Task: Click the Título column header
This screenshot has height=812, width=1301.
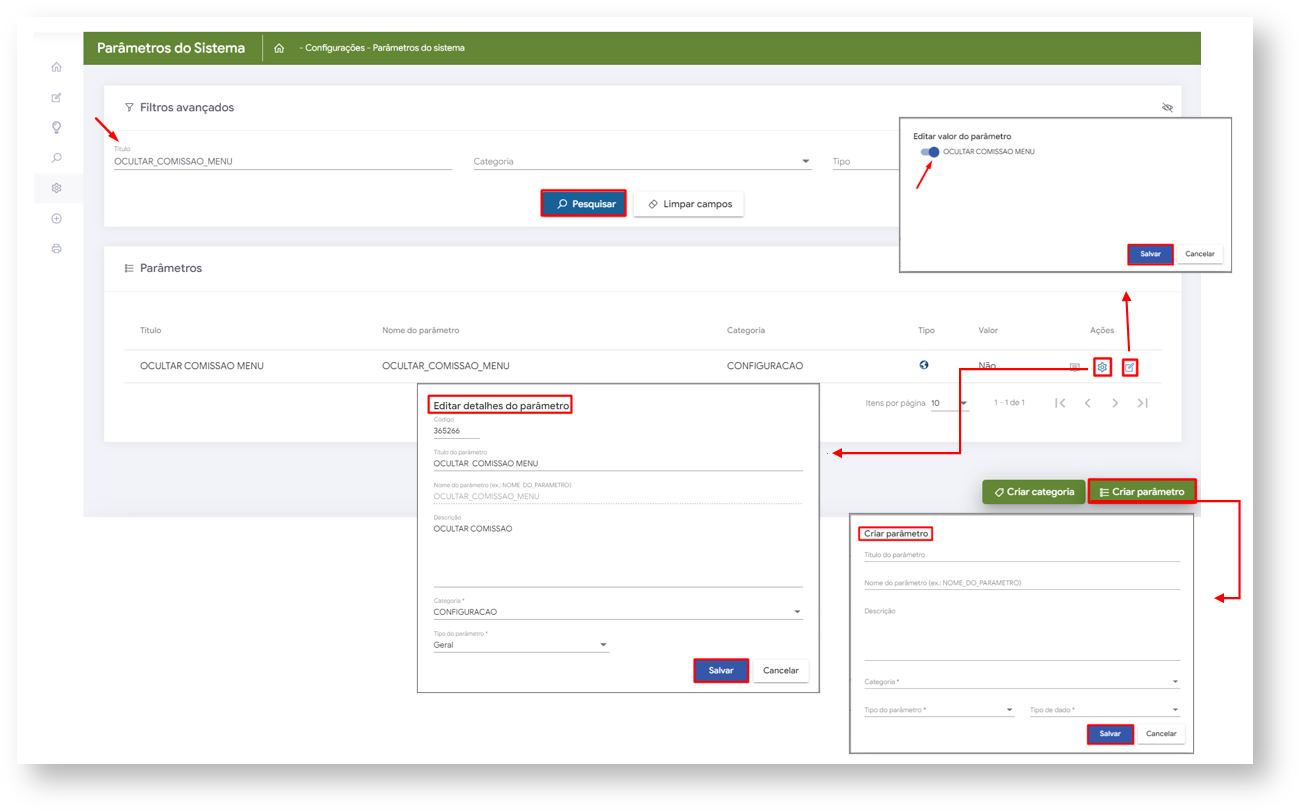Action: coord(151,330)
